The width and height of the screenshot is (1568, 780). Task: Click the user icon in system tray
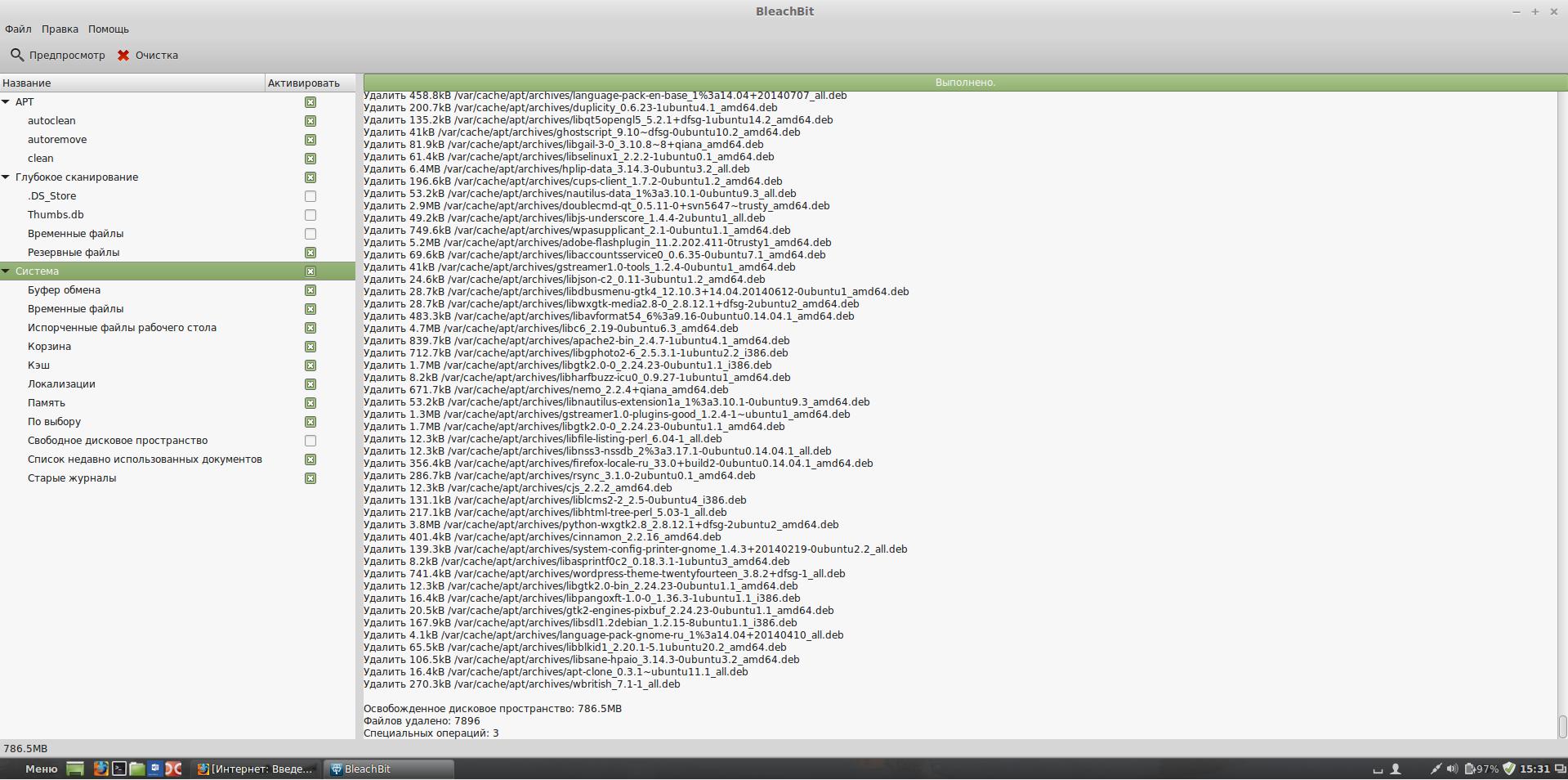[1396, 769]
